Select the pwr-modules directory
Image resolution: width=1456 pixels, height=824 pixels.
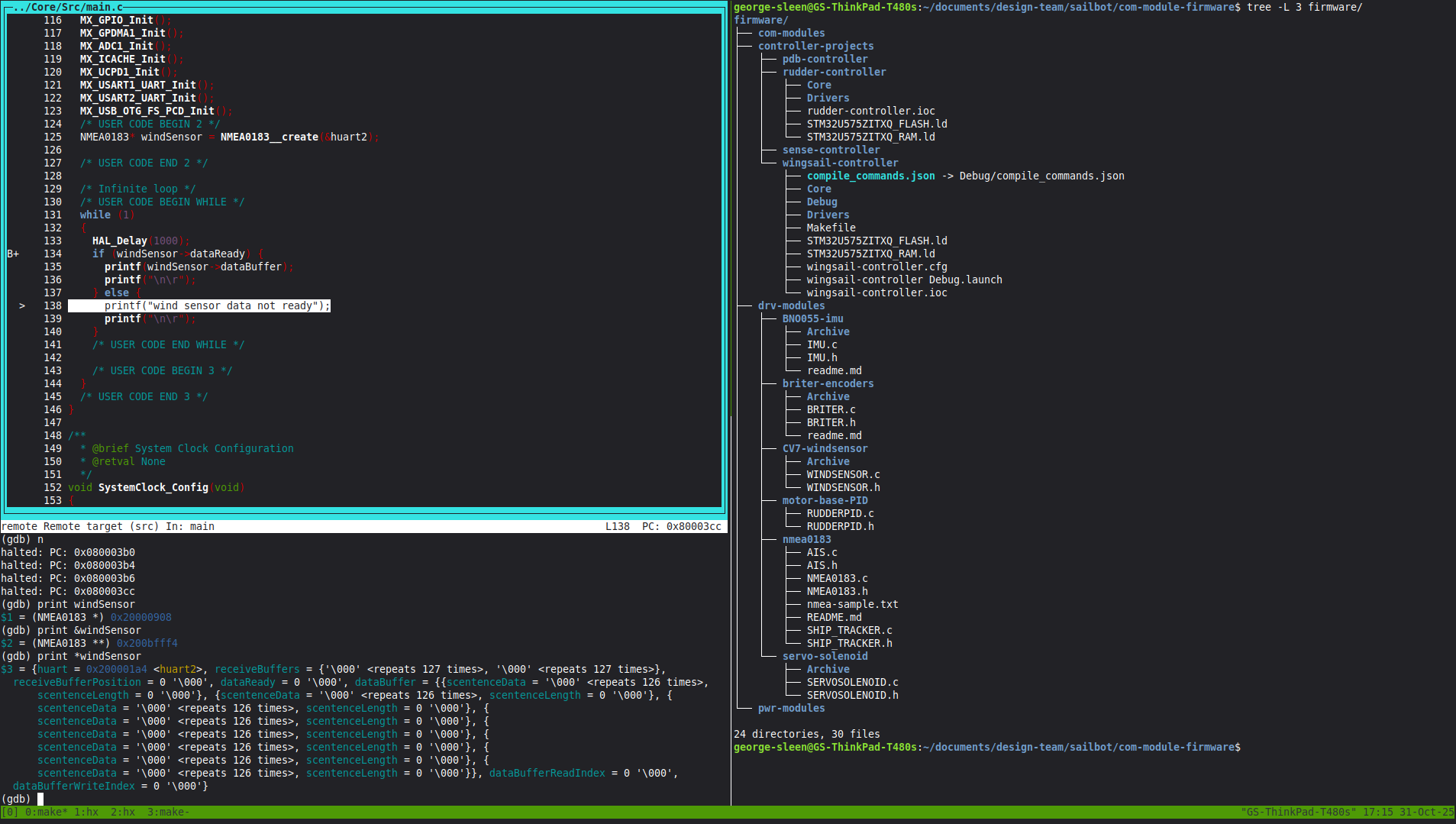tap(792, 708)
